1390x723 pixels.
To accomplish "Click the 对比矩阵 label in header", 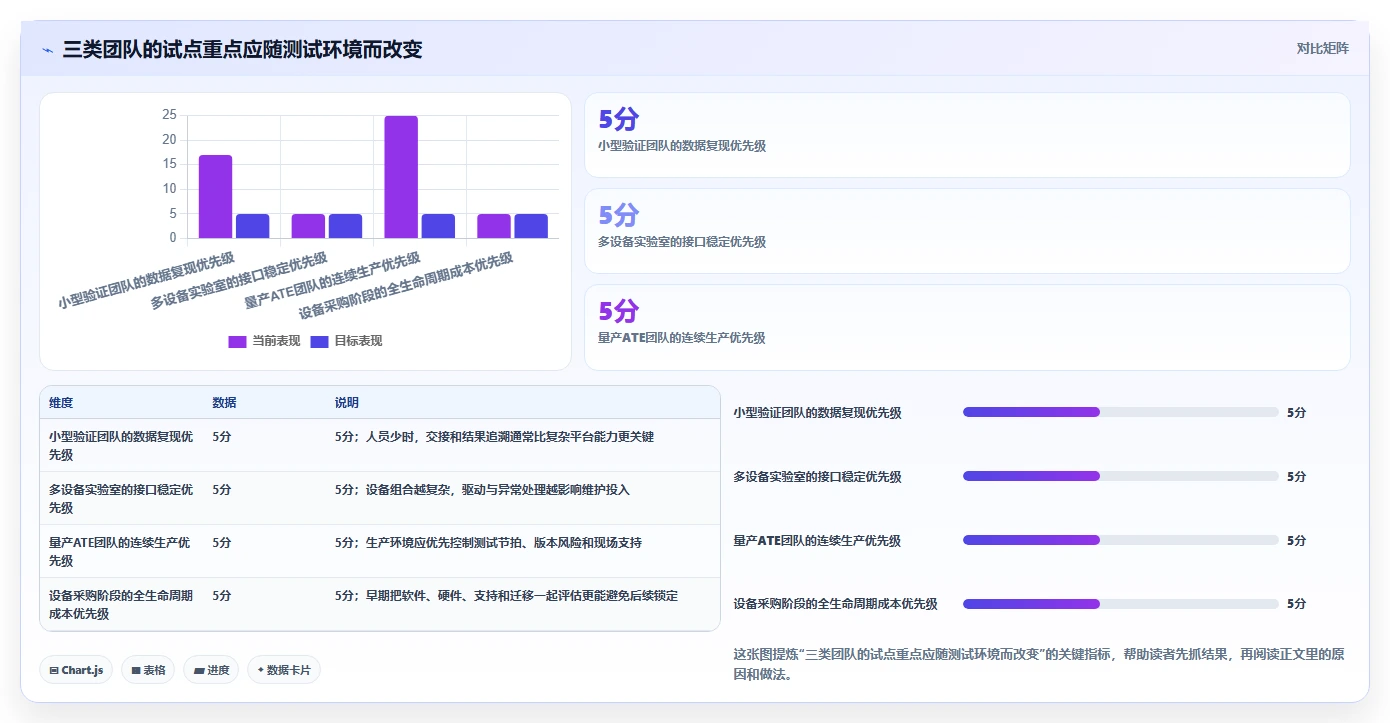I will point(1322,48).
